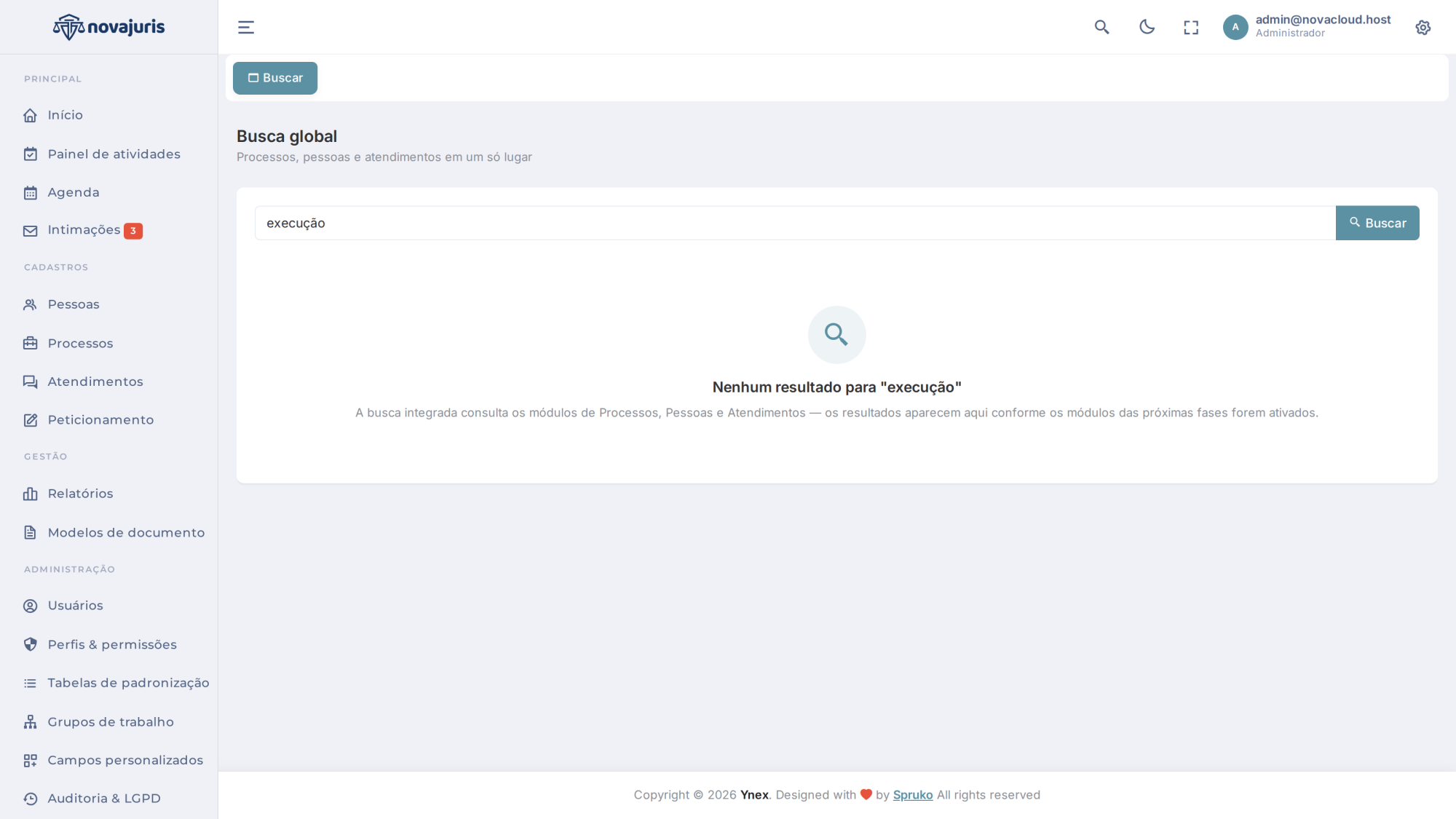Viewport: 1456px width, 819px height.
Task: Open the admin@novacloud.host profile menu
Action: click(x=1323, y=26)
